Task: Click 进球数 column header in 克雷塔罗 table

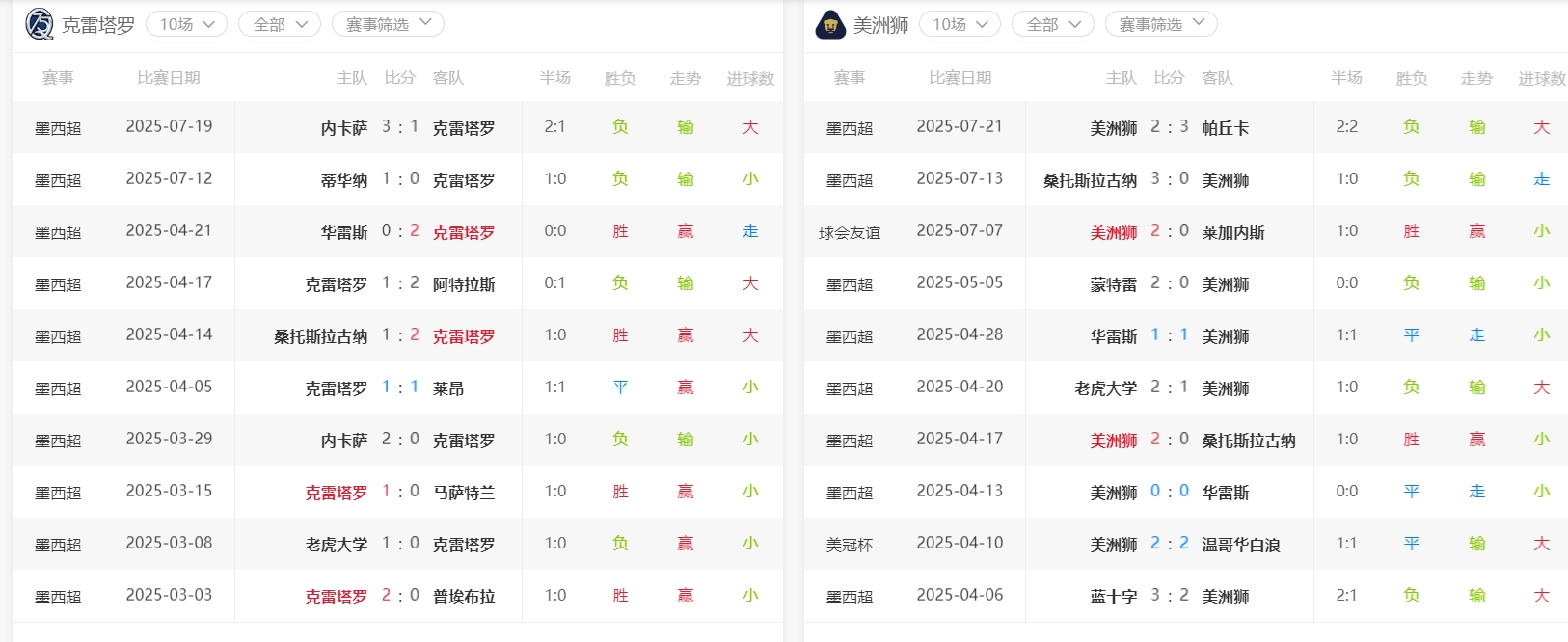Action: pos(750,78)
